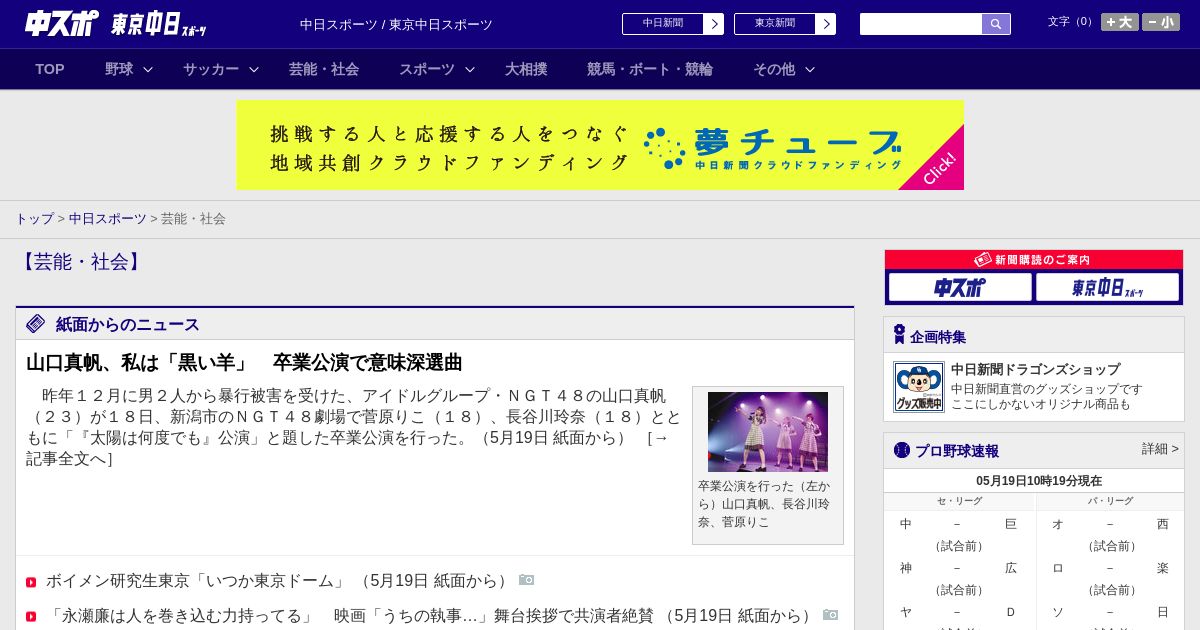Click camera icon after 永瀬廉 article
Viewport: 1200px width, 630px height.
point(830,615)
